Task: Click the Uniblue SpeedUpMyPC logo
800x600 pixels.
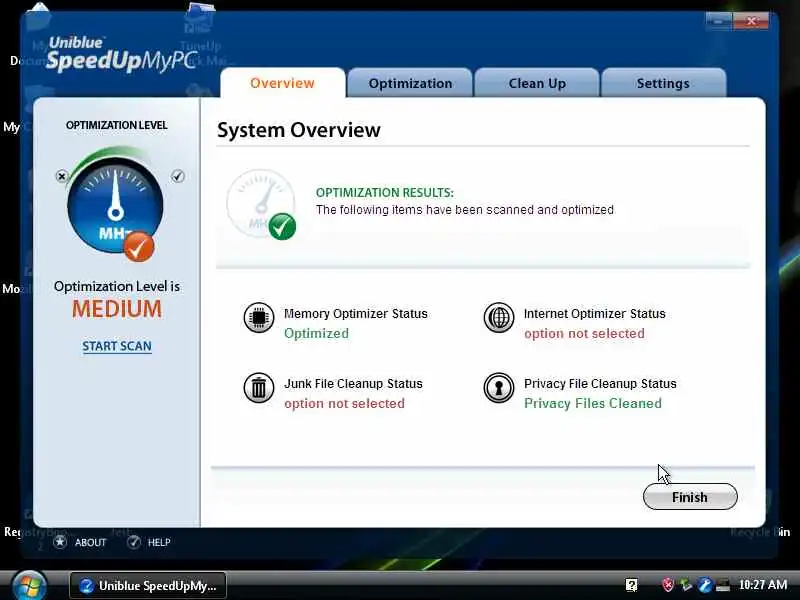Action: click(121, 54)
